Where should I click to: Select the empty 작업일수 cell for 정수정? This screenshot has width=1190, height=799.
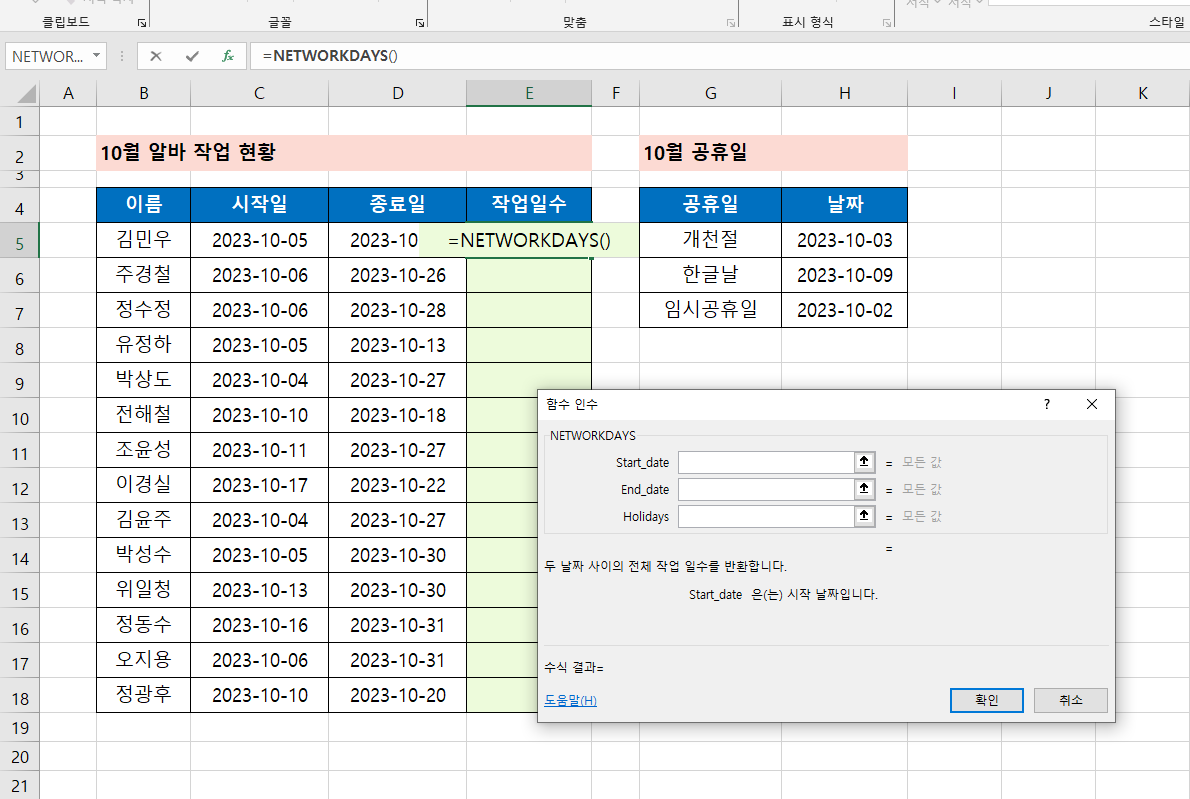(x=529, y=310)
